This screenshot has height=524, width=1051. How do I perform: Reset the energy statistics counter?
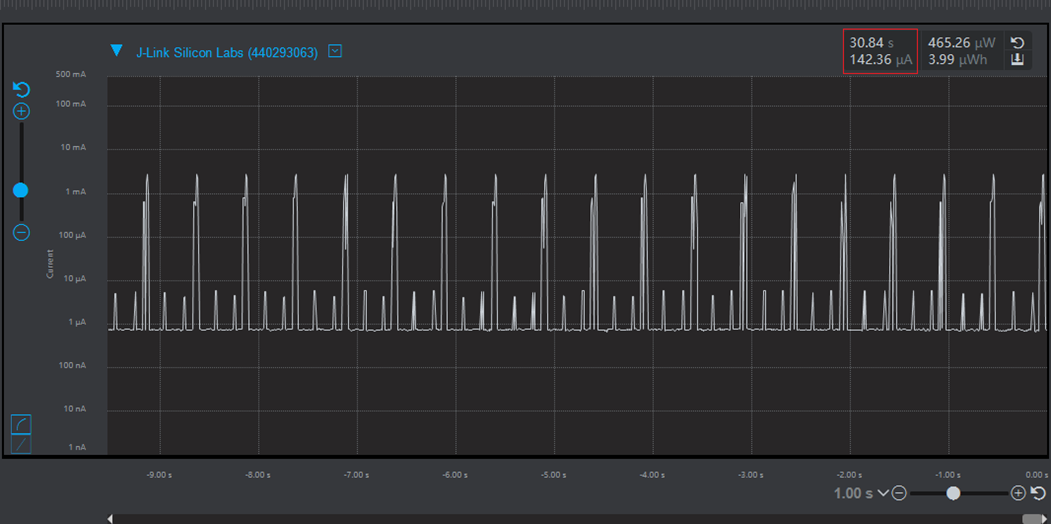1017,43
